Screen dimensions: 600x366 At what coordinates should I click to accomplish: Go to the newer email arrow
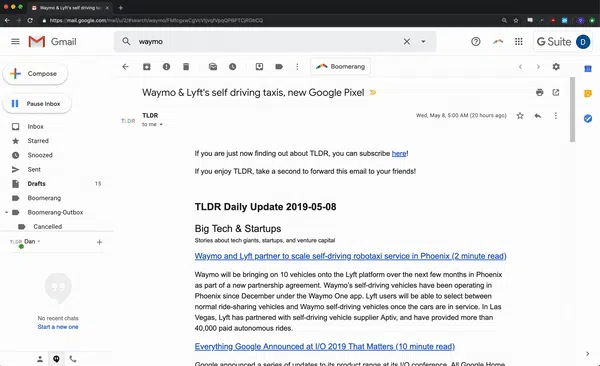520,67
